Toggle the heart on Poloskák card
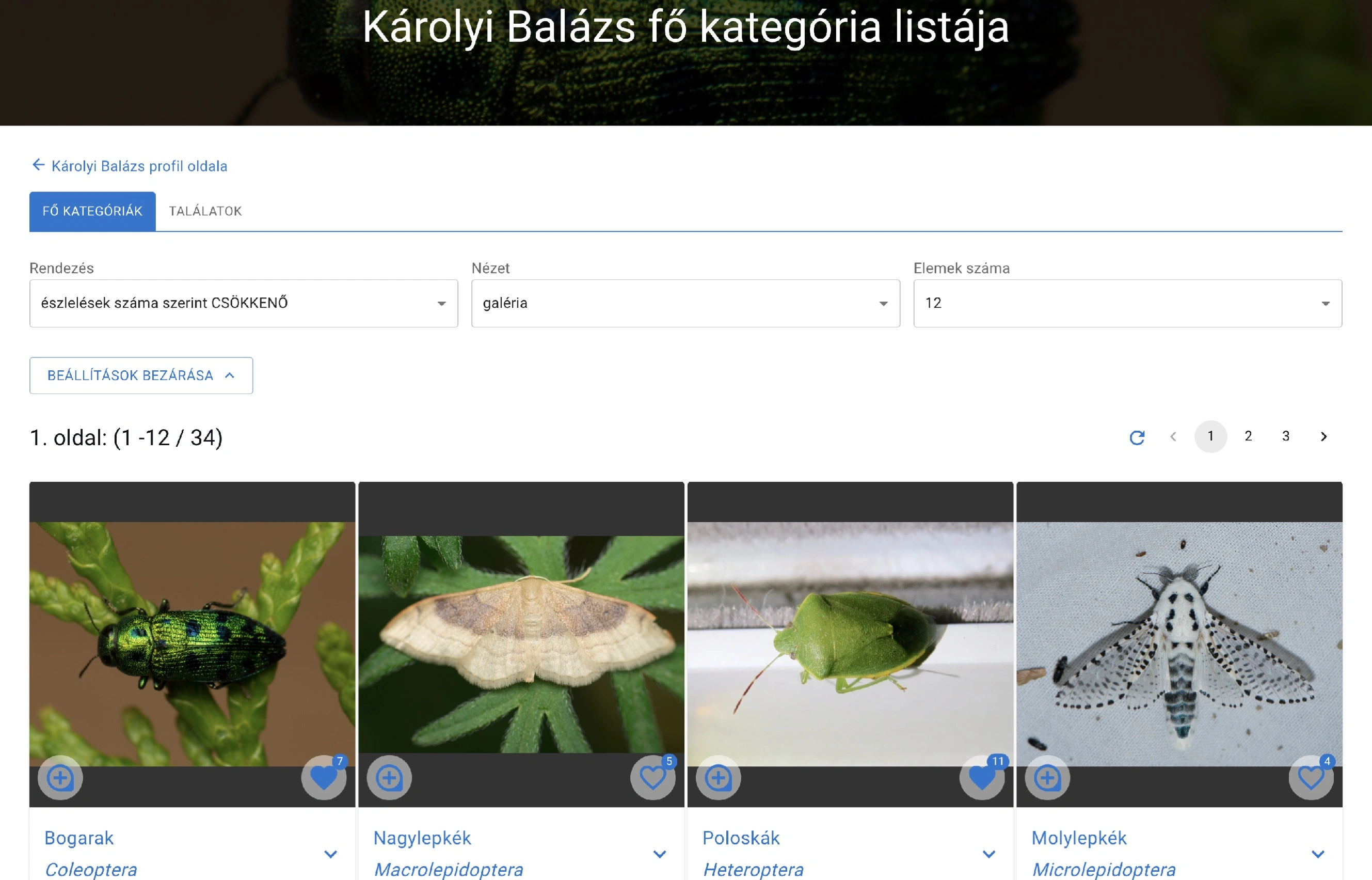1372x880 pixels. pos(981,778)
